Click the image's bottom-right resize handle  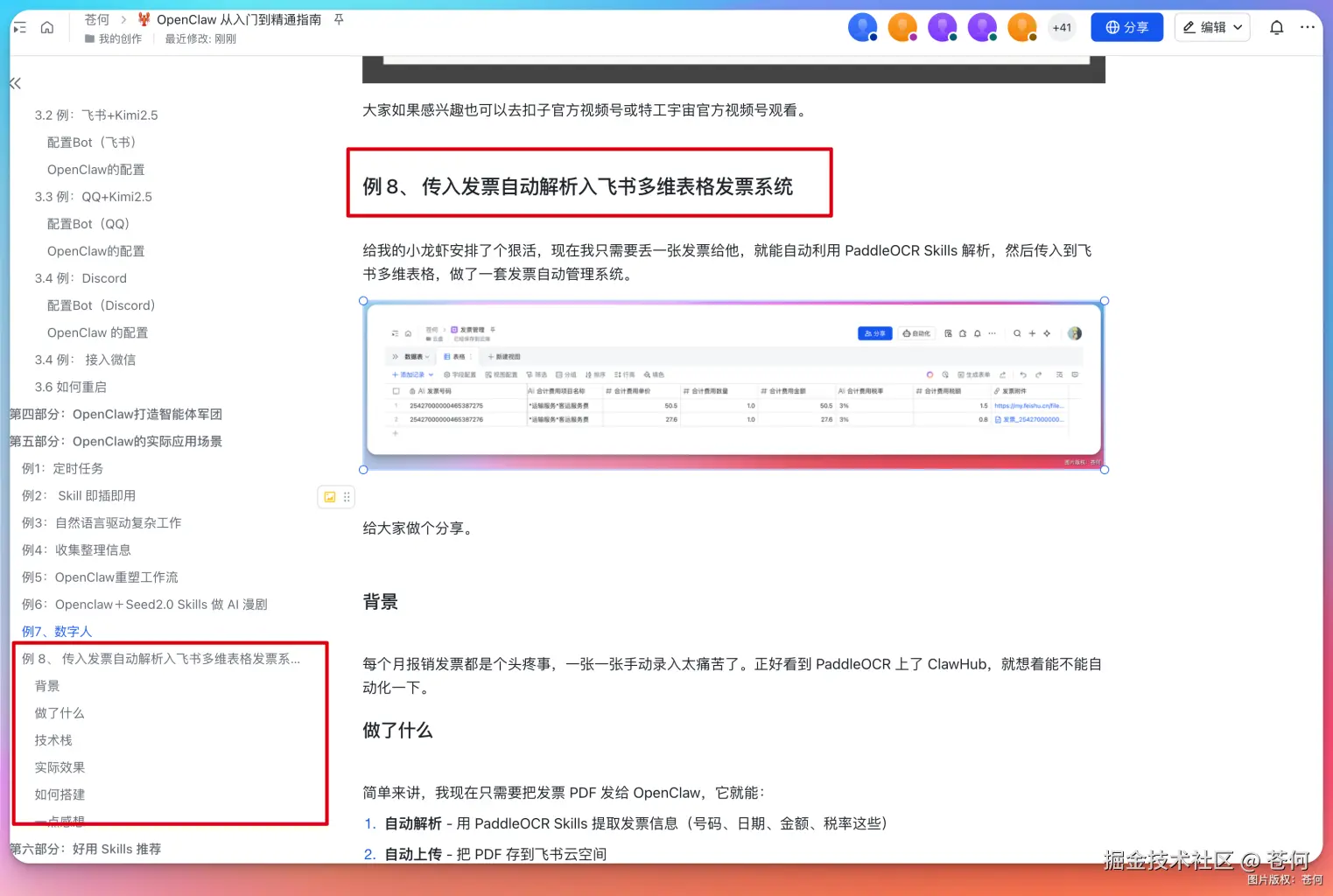pyautogui.click(x=1105, y=470)
